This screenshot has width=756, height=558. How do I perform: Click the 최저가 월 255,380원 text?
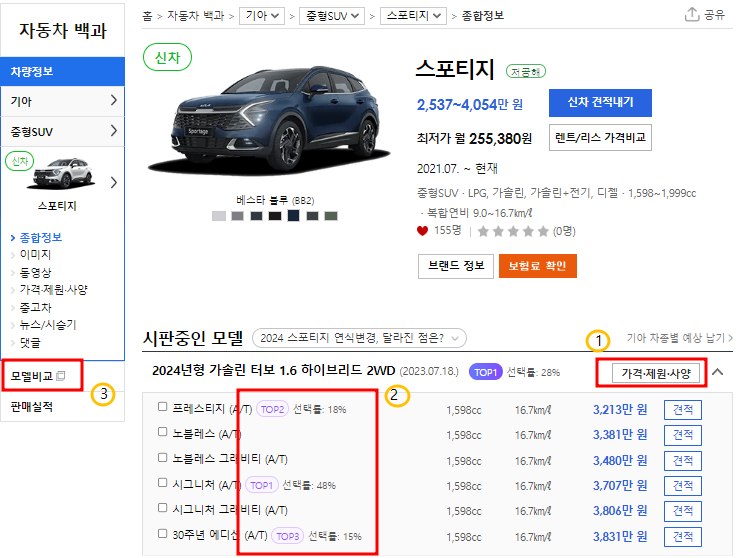pyautogui.click(x=474, y=139)
